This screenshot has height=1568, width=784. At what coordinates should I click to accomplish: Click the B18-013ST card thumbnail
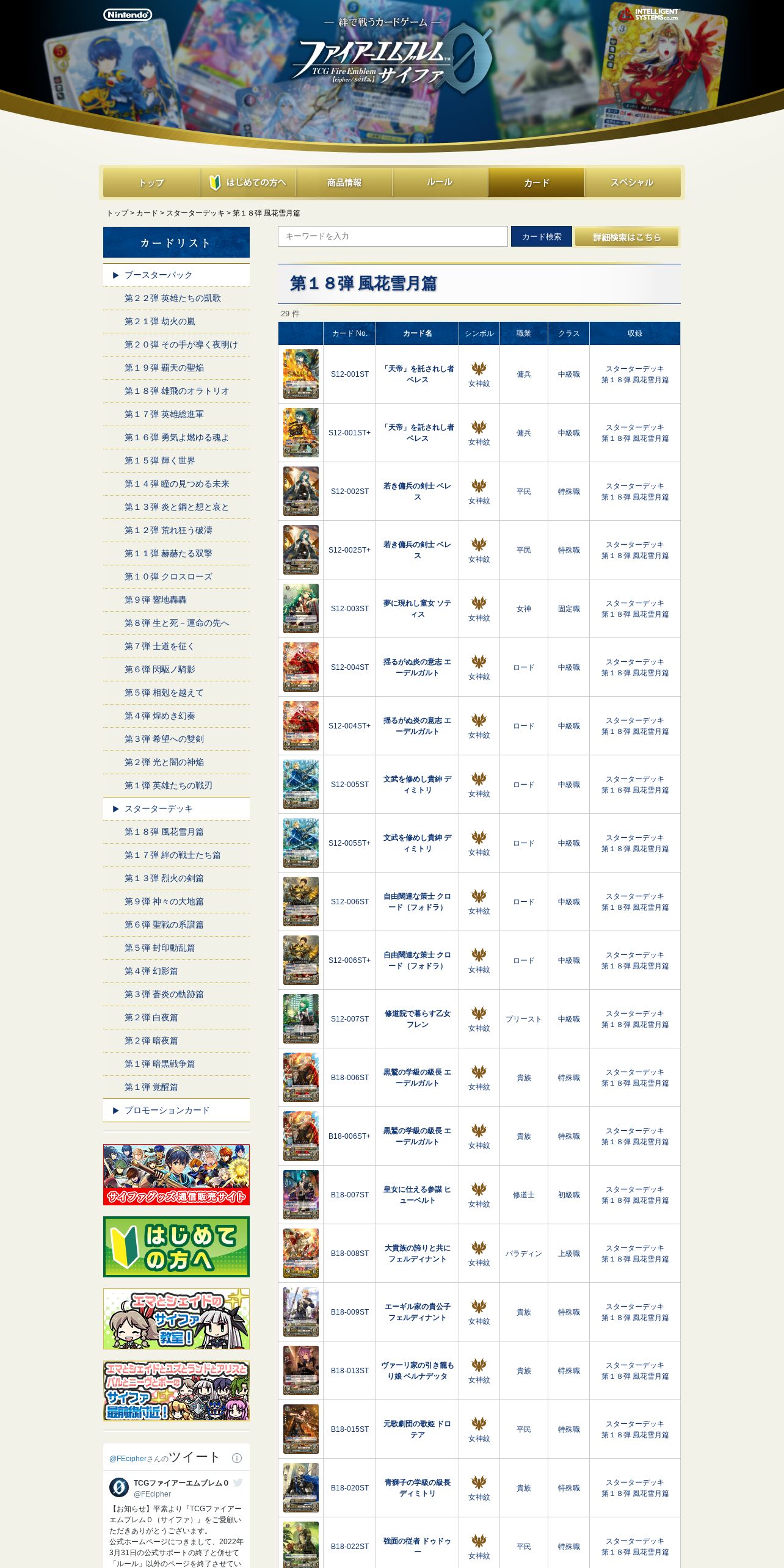coord(301,1371)
